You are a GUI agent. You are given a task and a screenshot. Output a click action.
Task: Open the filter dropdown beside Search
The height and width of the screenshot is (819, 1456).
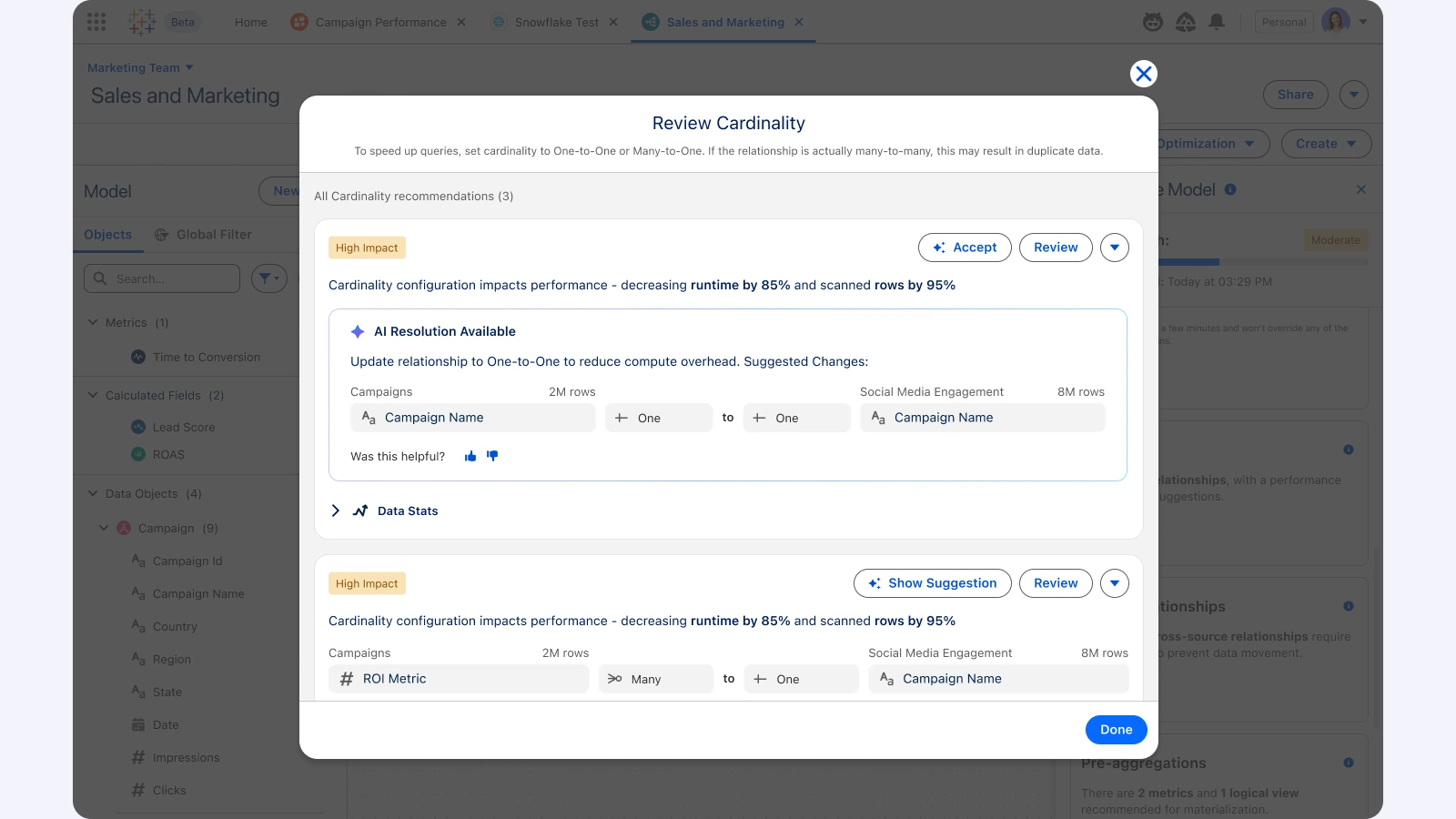[268, 278]
